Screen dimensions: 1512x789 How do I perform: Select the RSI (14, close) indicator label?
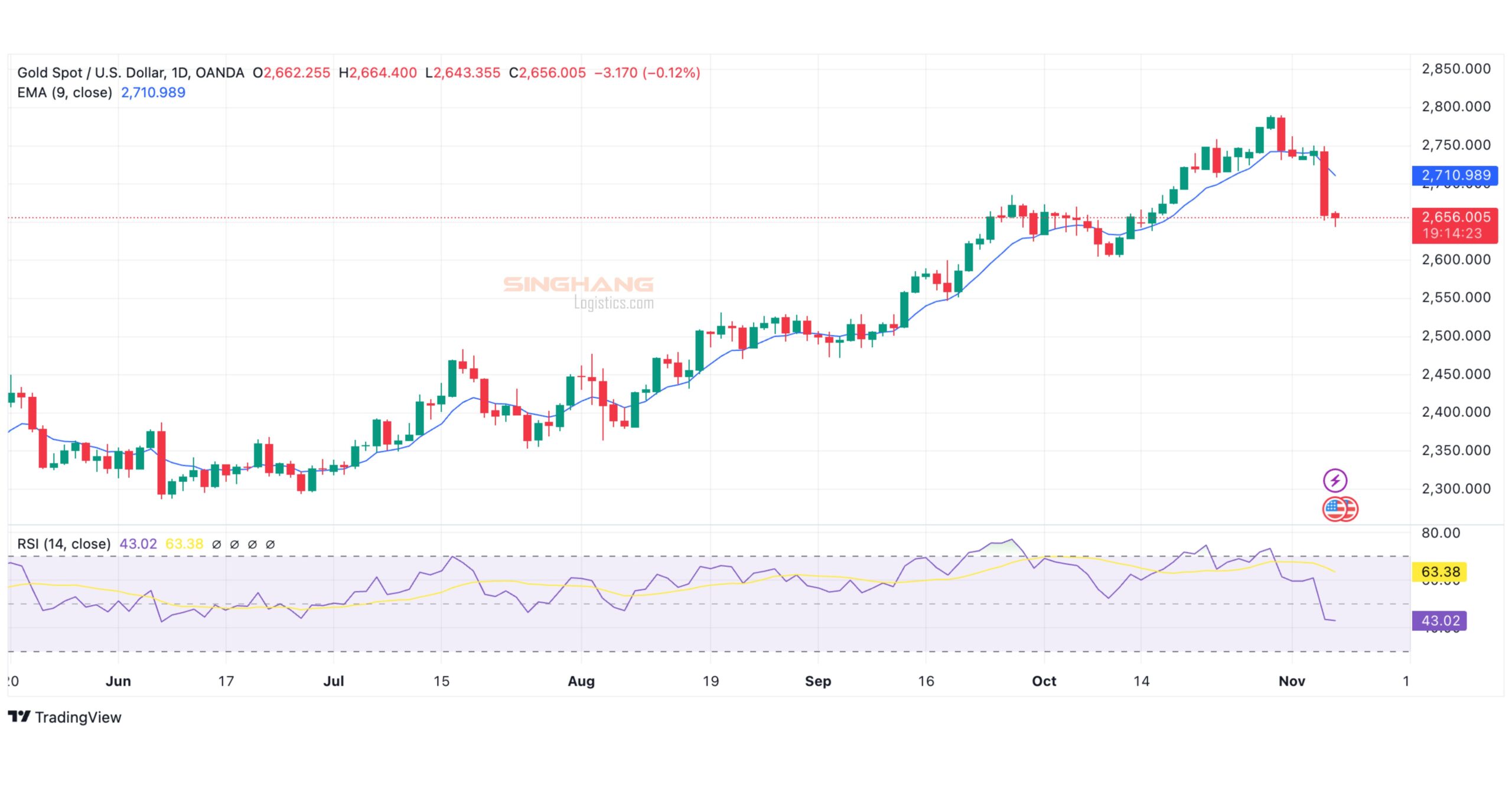pyautogui.click(x=64, y=544)
